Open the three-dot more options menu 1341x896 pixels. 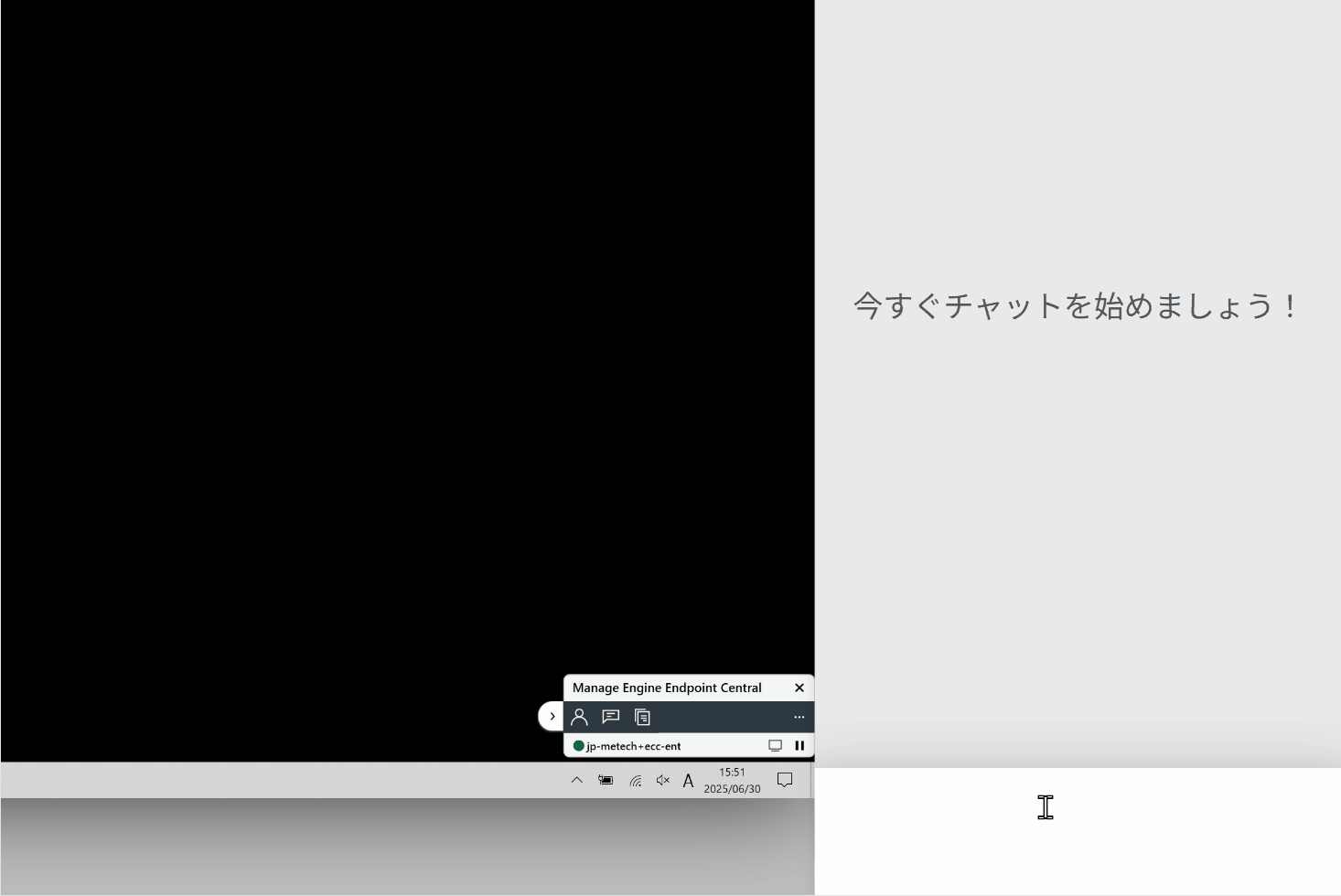(799, 717)
